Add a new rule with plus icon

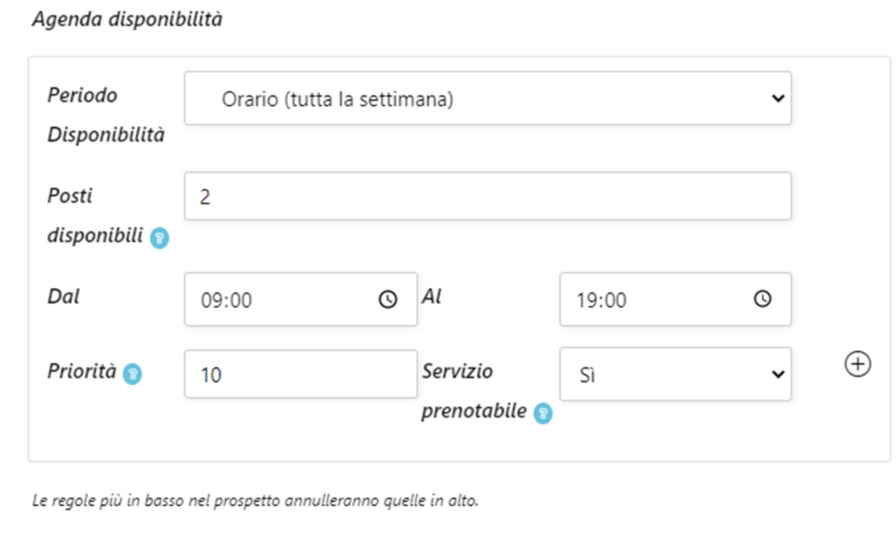(x=857, y=365)
